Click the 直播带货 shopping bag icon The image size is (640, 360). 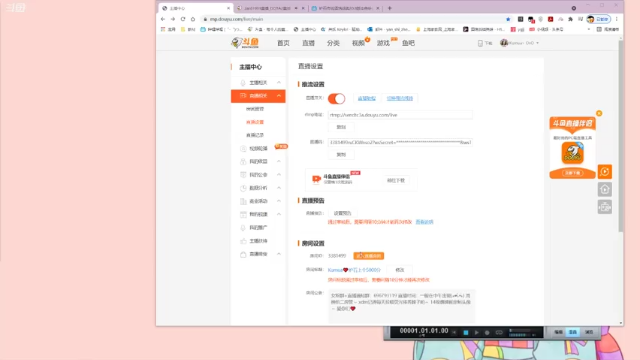tap(243, 254)
